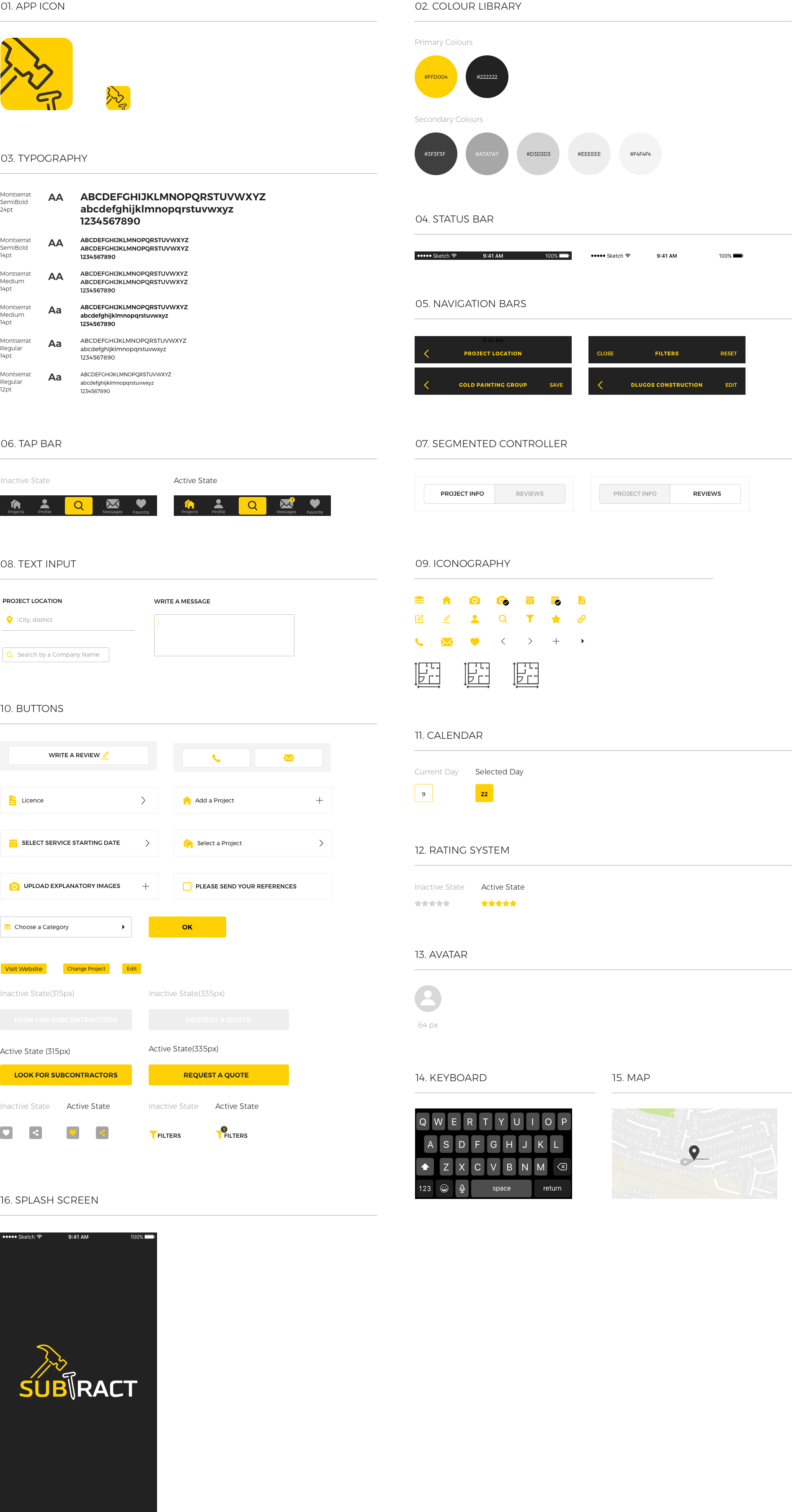Click the funnel filter icon in Iconography

click(530, 619)
